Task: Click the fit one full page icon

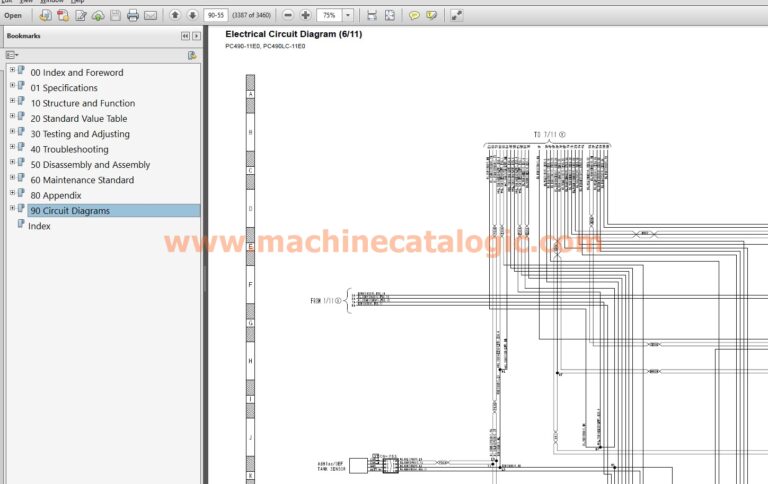Action: point(389,15)
